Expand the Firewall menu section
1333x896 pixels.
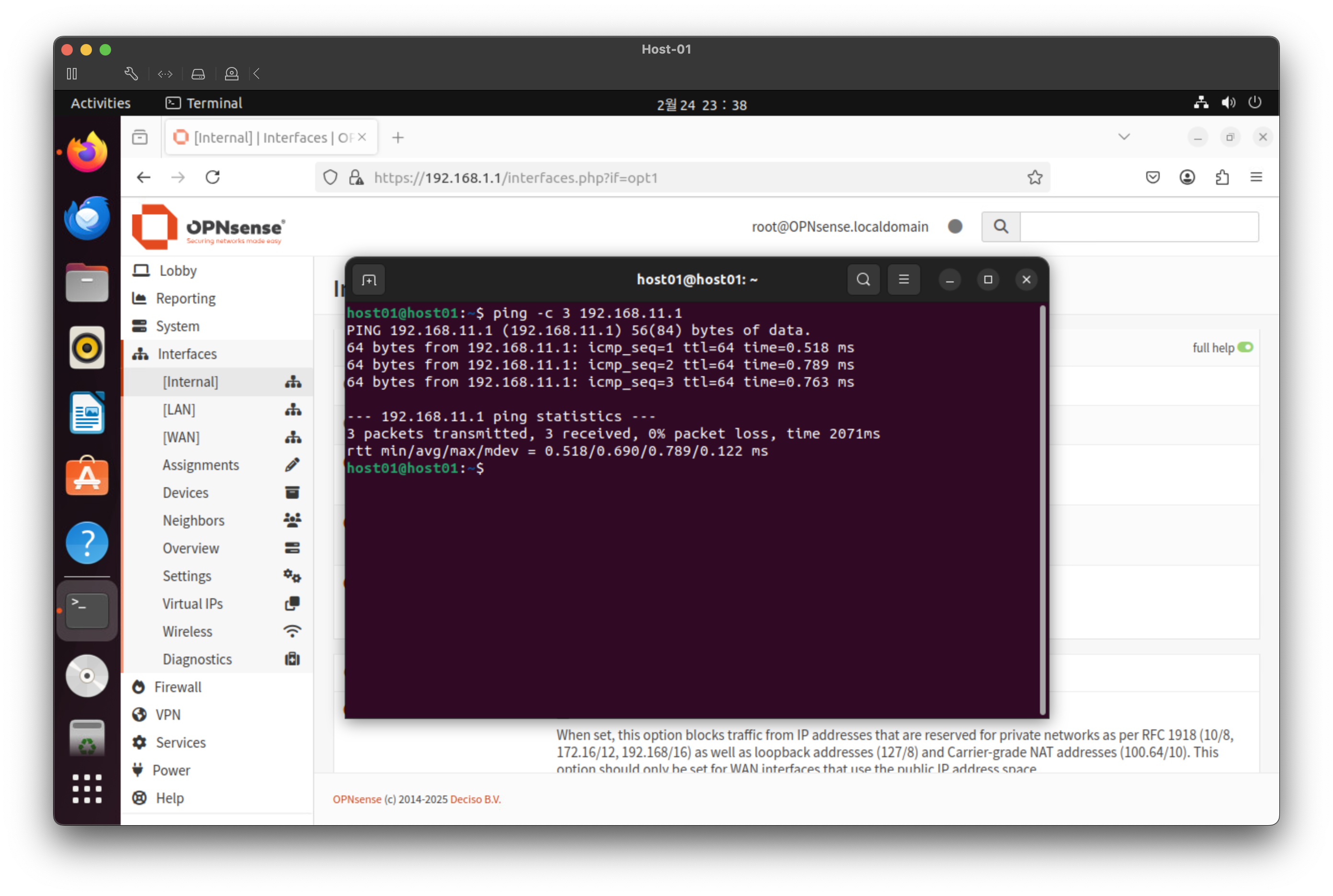point(178,687)
